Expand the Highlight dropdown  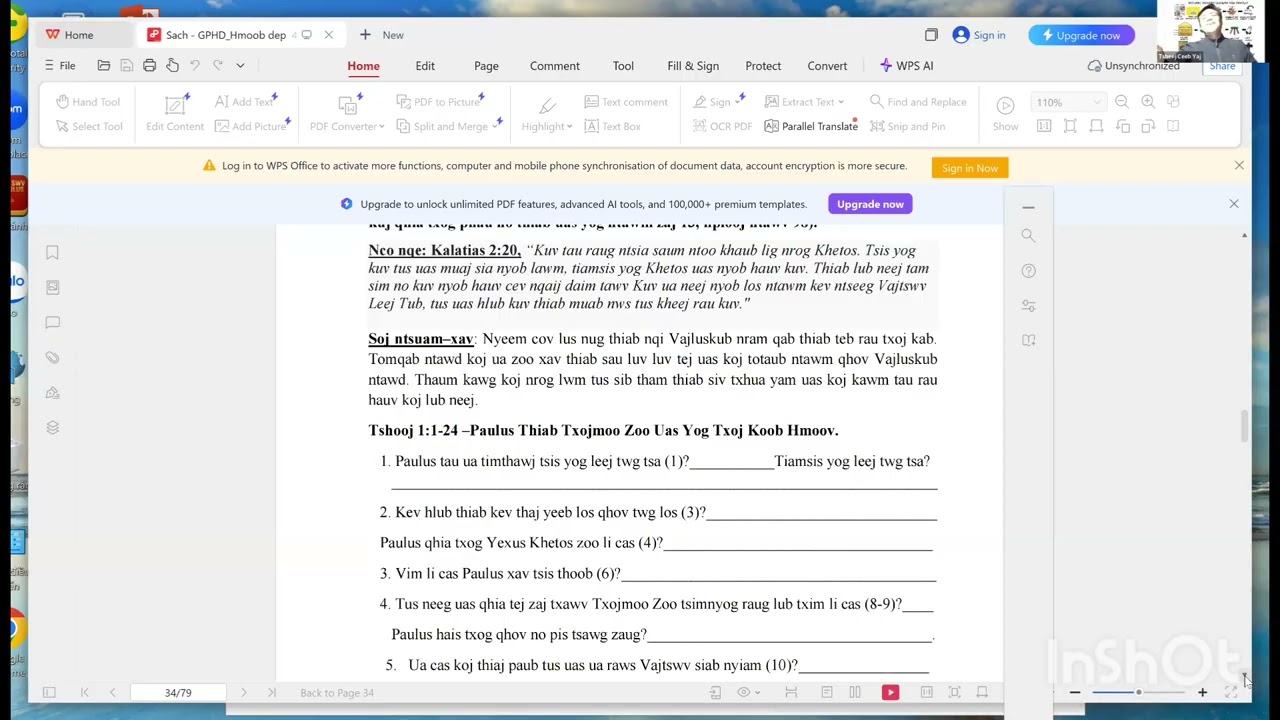click(569, 127)
